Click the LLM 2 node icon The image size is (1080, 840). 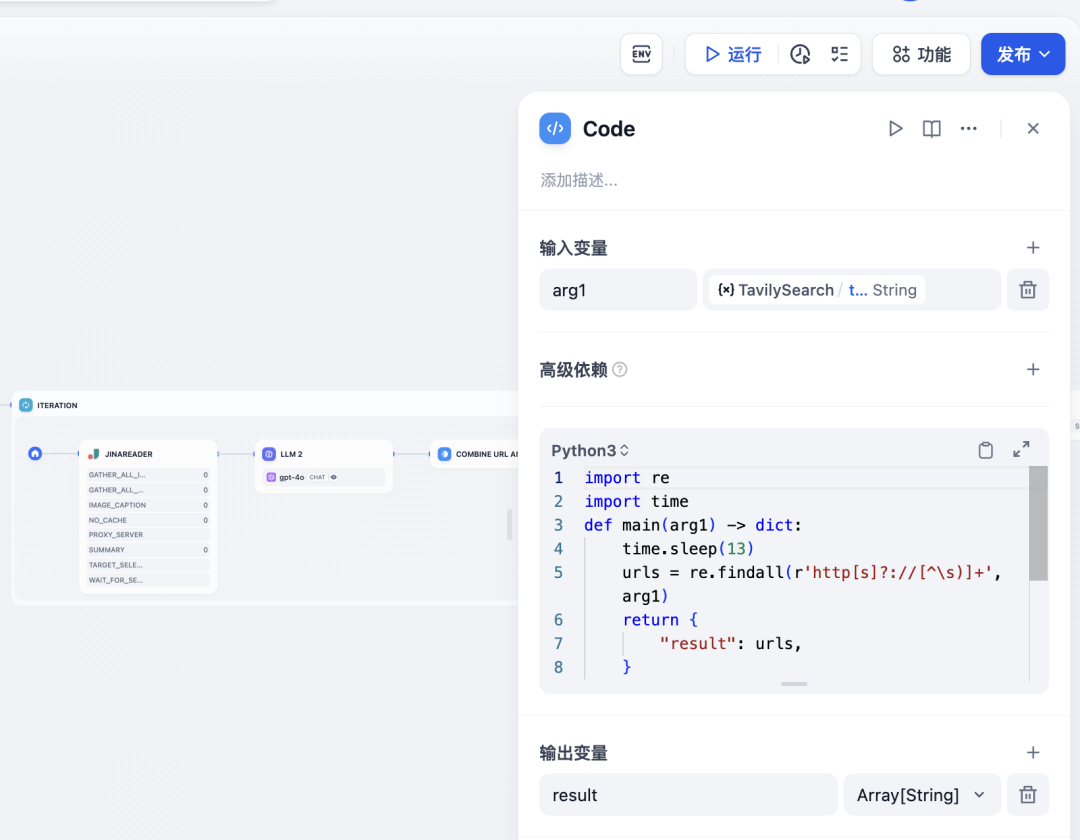[269, 454]
